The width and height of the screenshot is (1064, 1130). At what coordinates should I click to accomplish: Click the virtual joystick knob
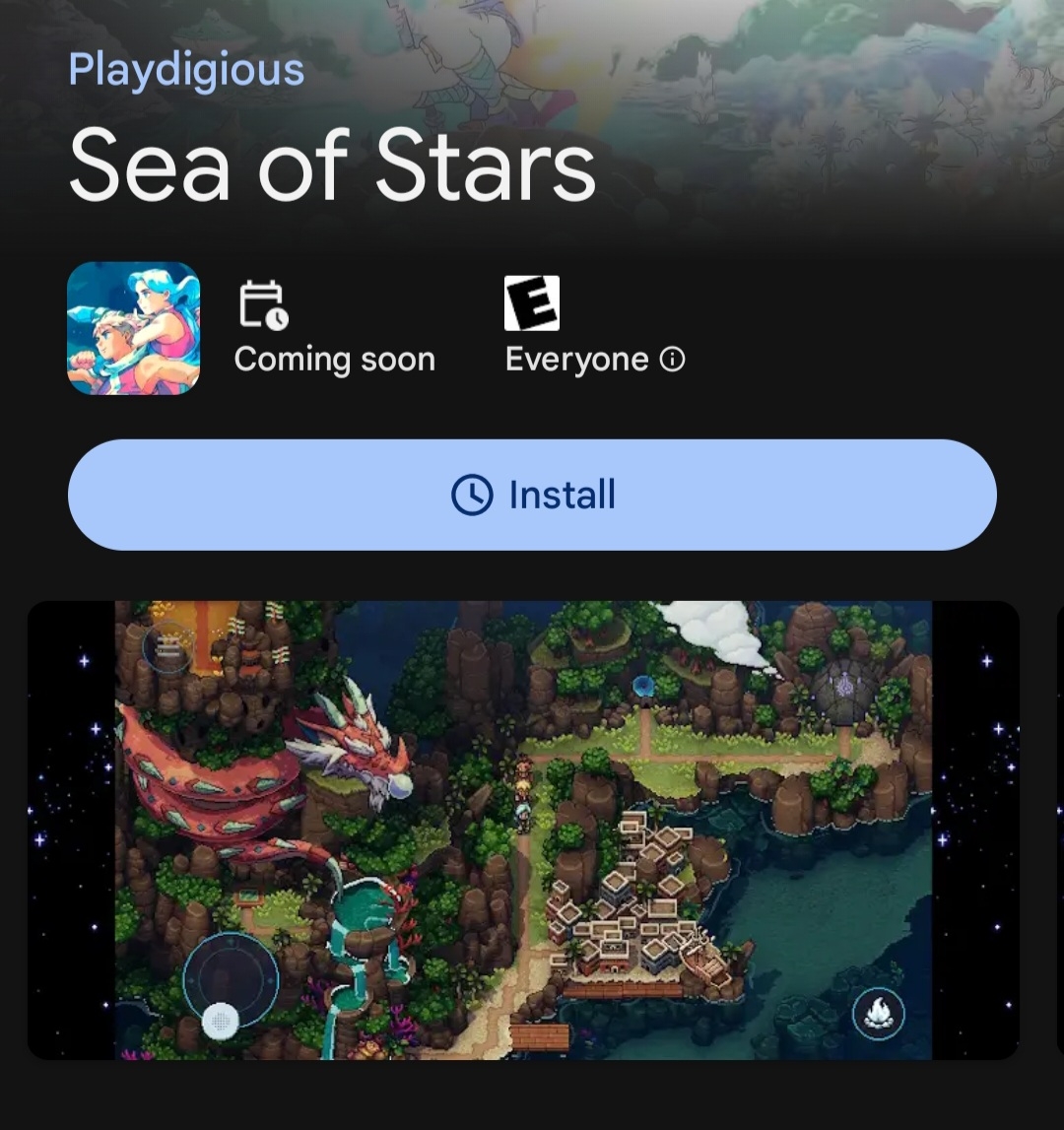221,1021
